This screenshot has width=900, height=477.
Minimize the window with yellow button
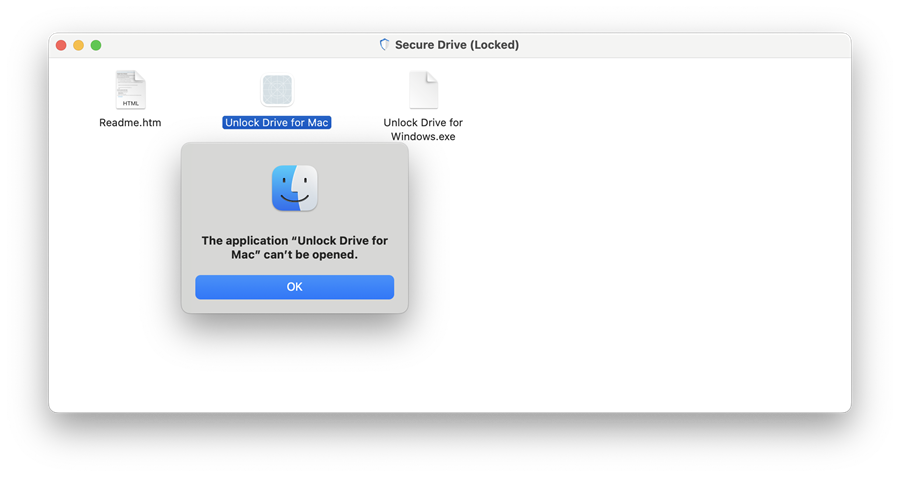click(x=78, y=45)
